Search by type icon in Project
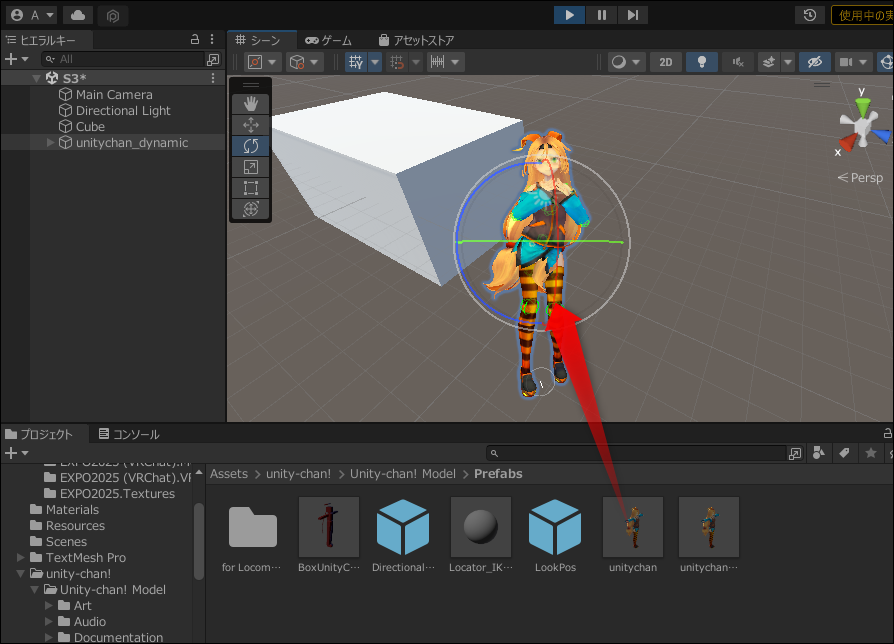894x644 pixels. click(819, 453)
